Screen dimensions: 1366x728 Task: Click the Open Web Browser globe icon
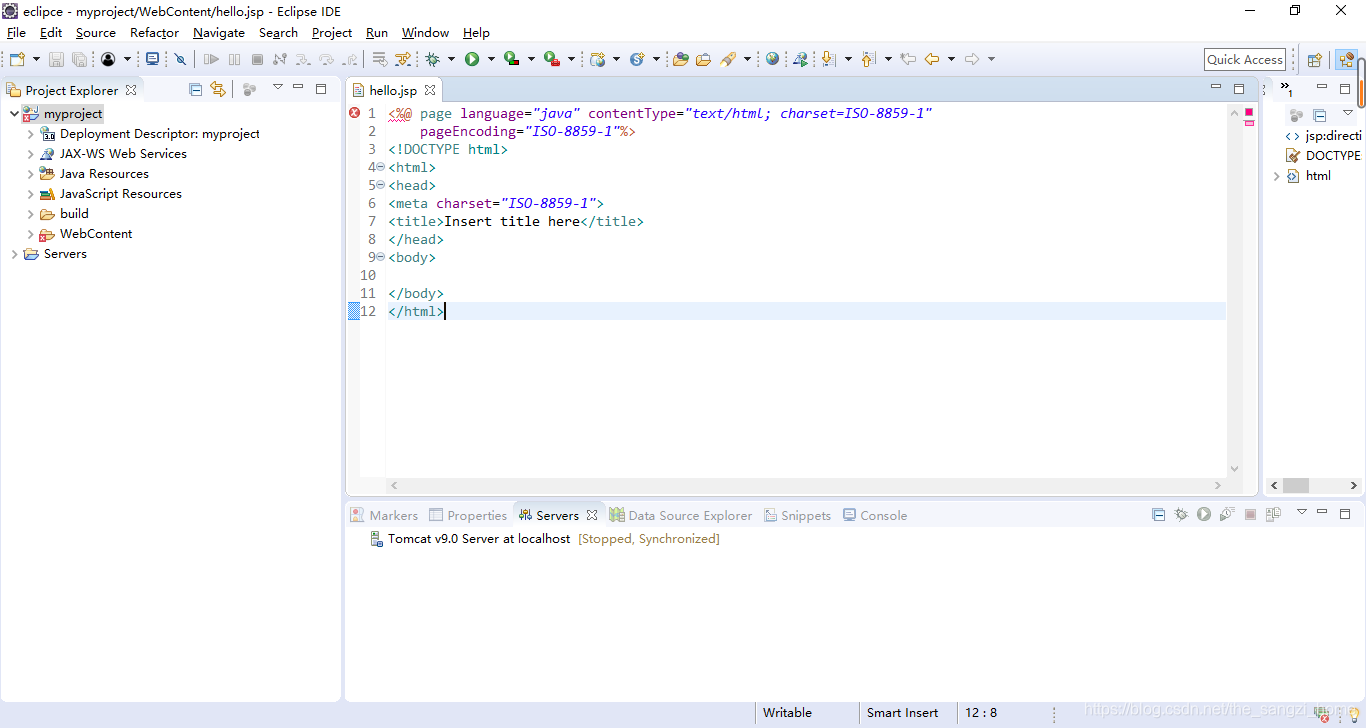click(x=772, y=59)
